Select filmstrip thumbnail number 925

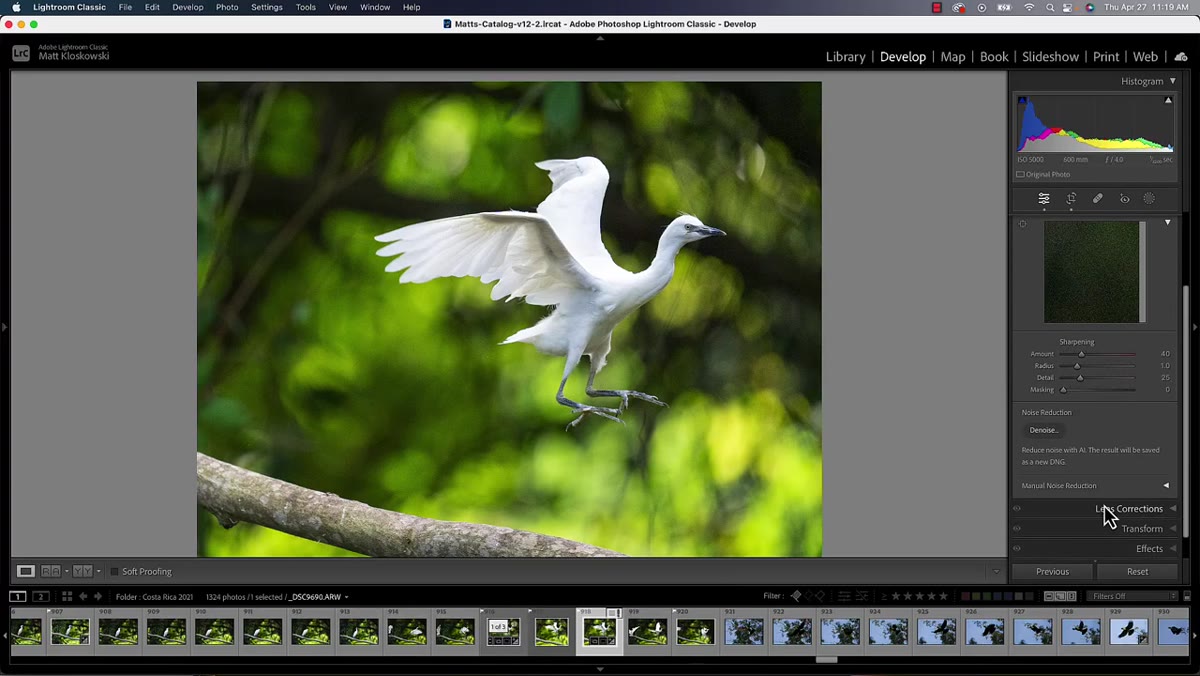tap(936, 631)
